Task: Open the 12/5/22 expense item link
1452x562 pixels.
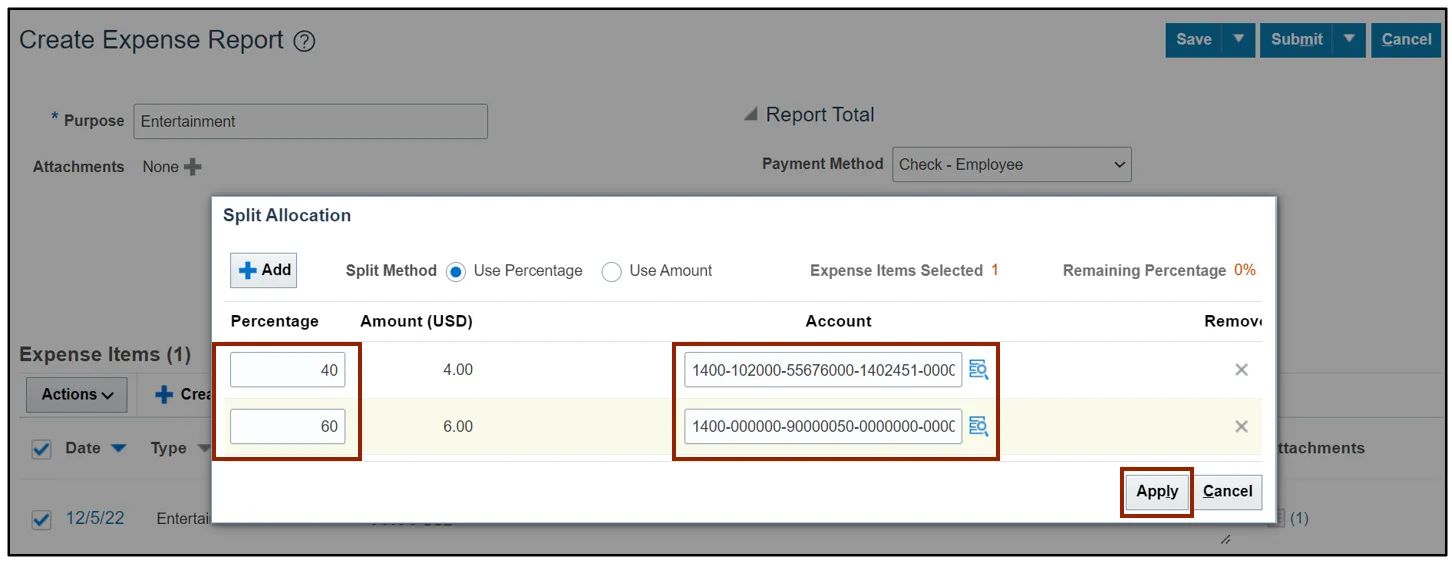Action: (95, 518)
